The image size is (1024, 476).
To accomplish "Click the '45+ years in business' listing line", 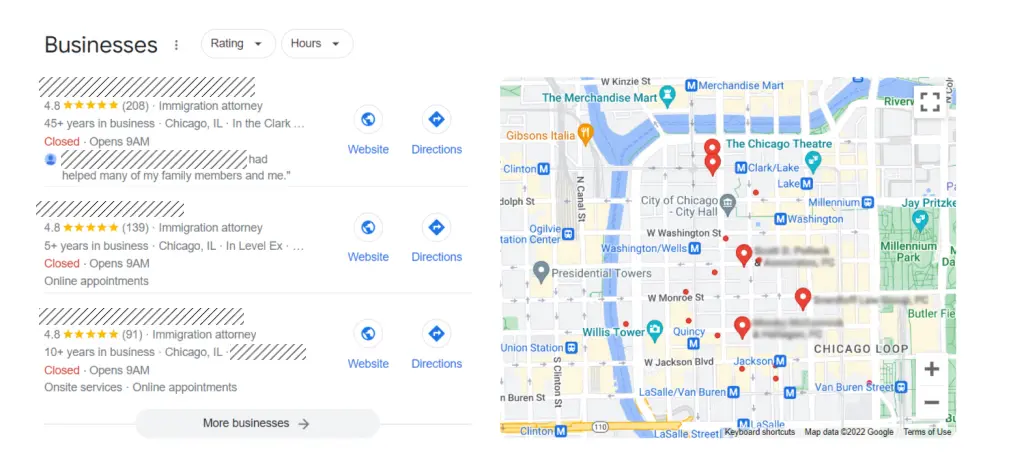I will (174, 123).
